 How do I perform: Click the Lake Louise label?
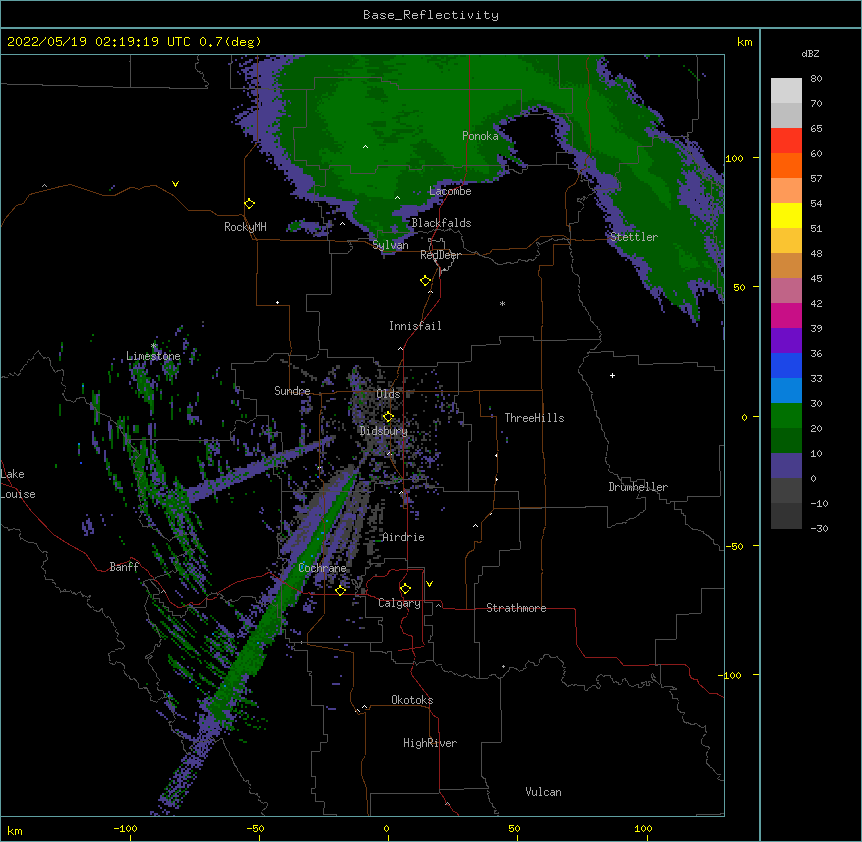coord(18,484)
